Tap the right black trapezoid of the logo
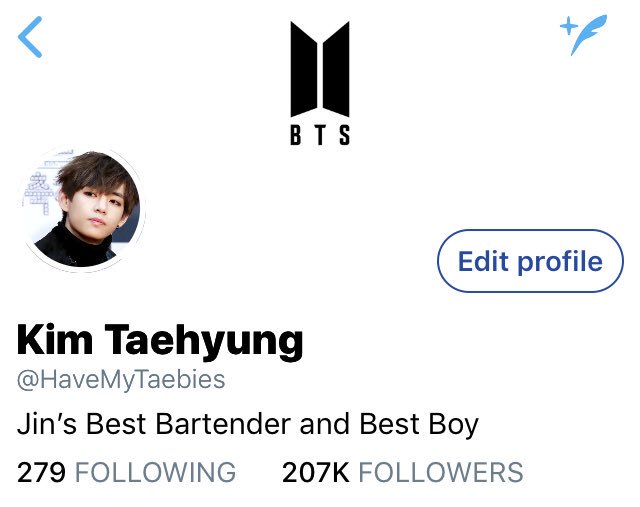The height and width of the screenshot is (507, 640). 336,69
